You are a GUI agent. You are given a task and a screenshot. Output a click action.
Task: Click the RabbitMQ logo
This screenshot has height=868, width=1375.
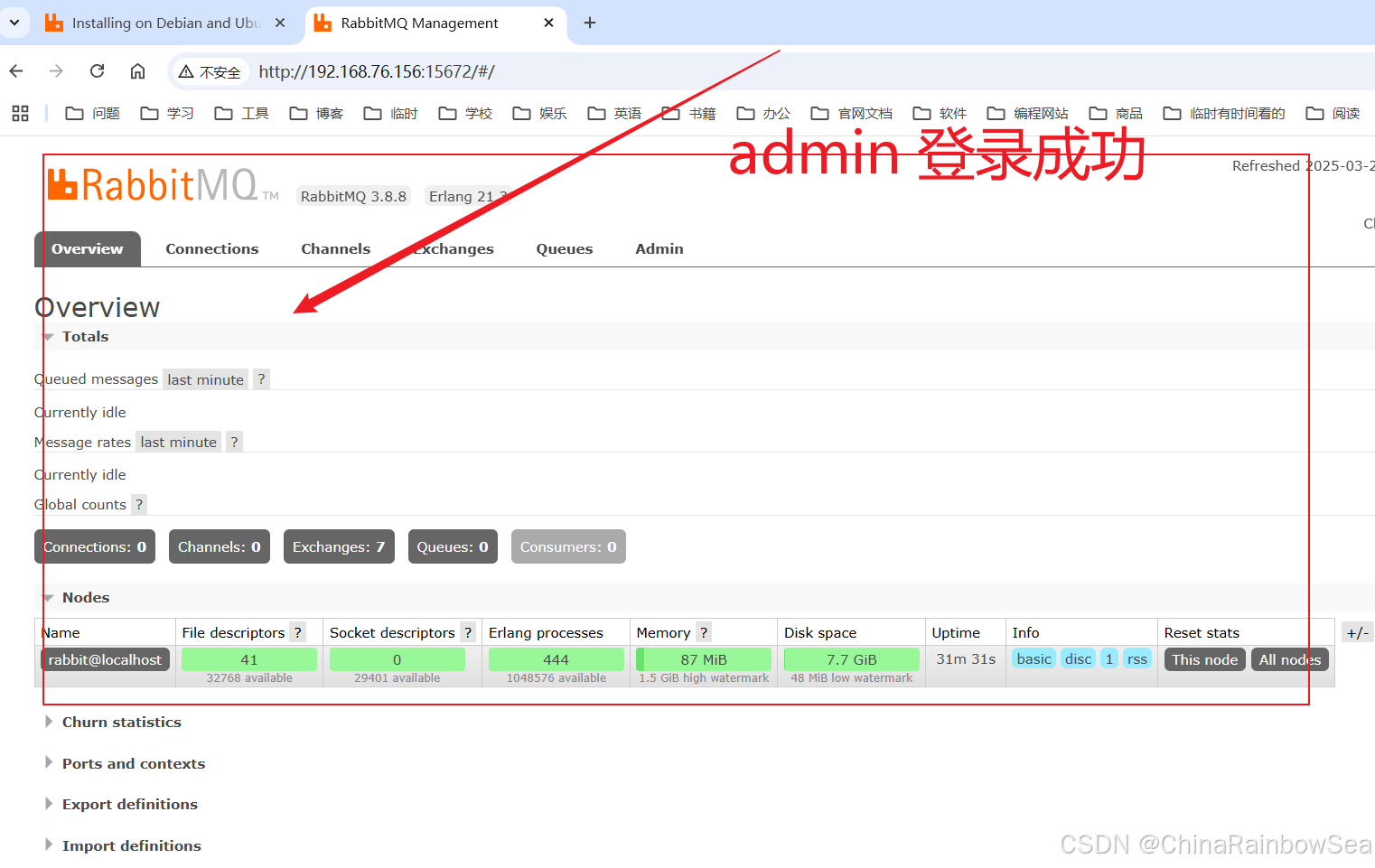coord(163,185)
